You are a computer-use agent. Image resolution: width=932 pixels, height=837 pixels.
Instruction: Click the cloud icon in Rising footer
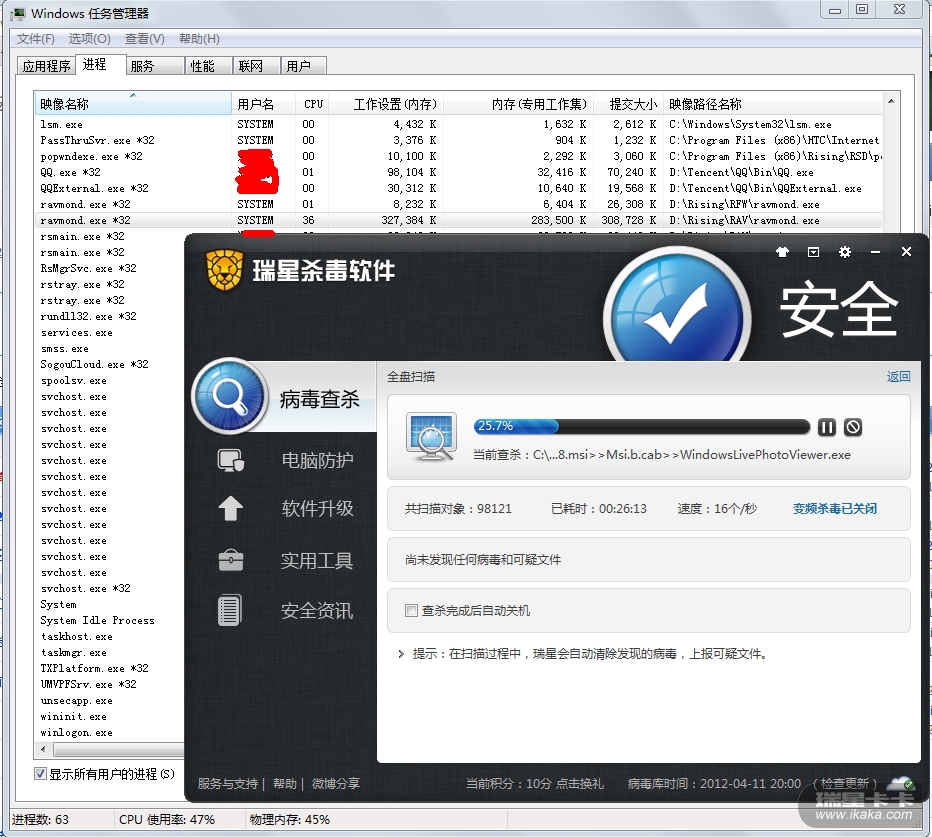point(901,782)
